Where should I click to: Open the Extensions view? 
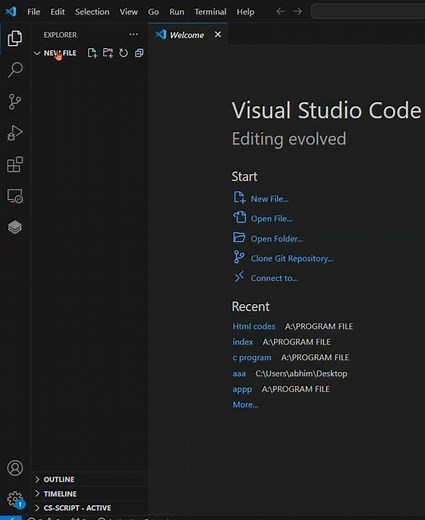15,164
